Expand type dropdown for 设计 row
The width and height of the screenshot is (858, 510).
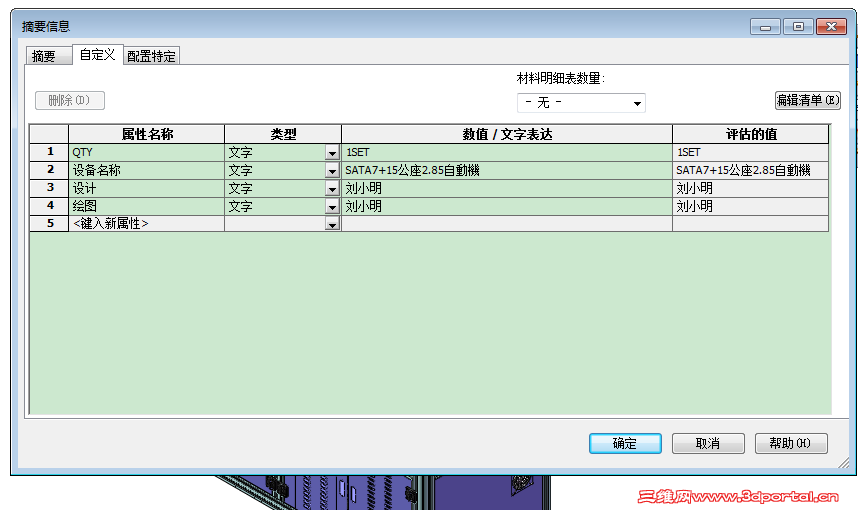[332, 189]
